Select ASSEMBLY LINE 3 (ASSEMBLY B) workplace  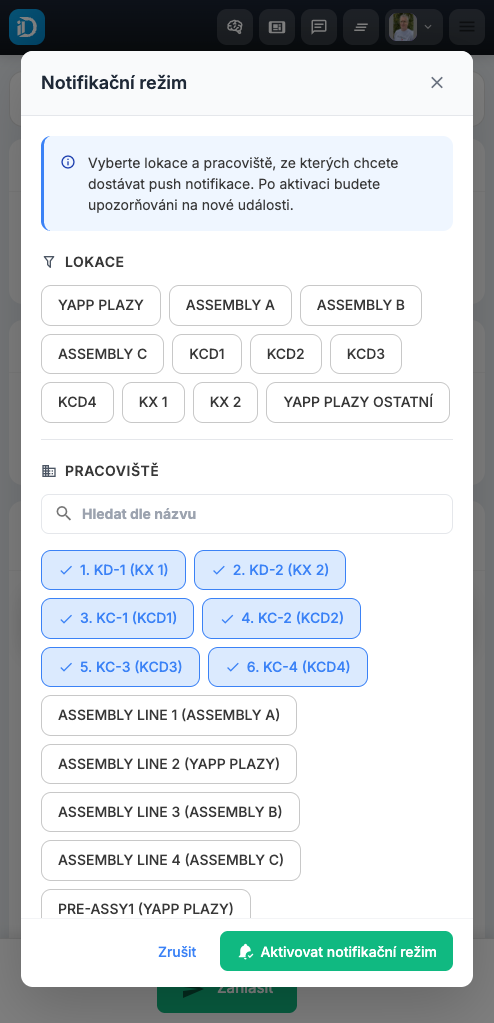tap(170, 812)
